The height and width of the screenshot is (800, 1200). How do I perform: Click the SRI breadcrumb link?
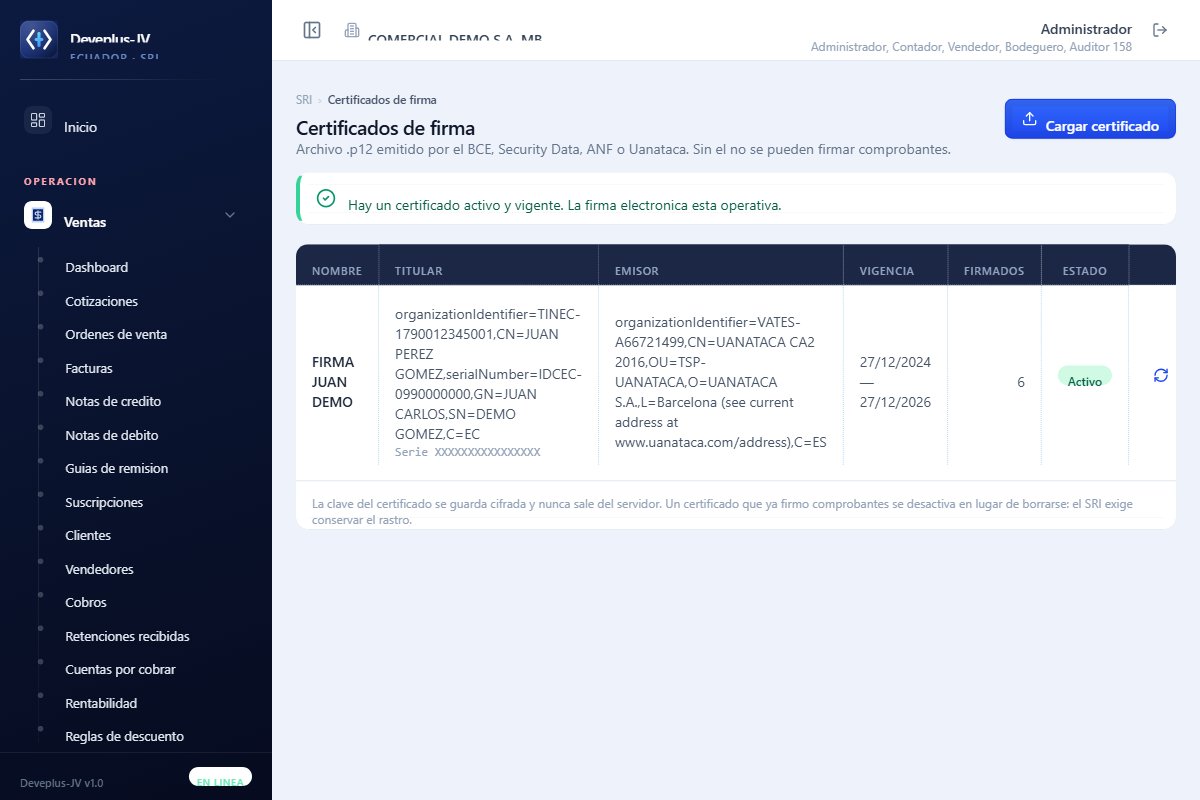(304, 100)
